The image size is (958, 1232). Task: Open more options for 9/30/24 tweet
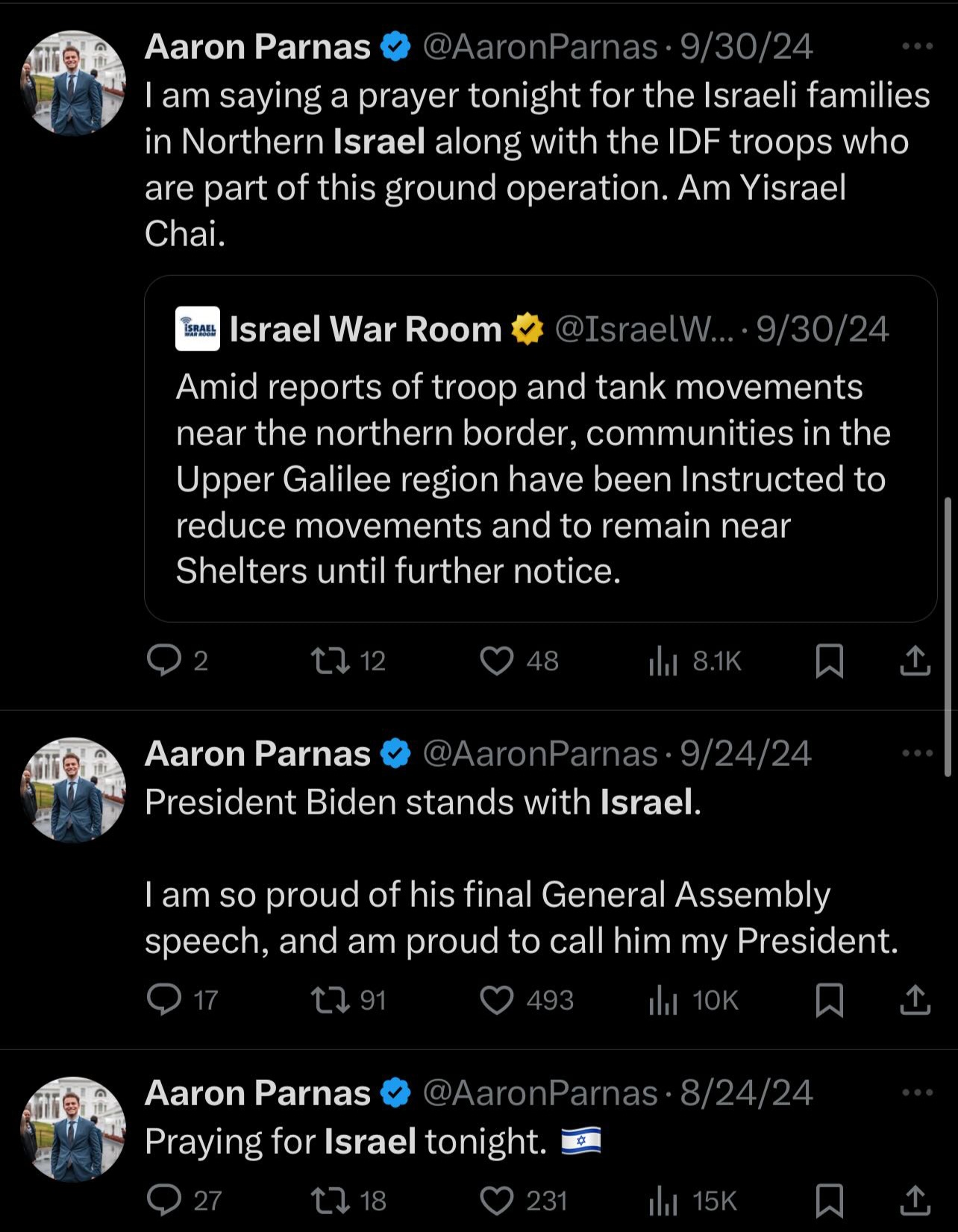pos(917,46)
